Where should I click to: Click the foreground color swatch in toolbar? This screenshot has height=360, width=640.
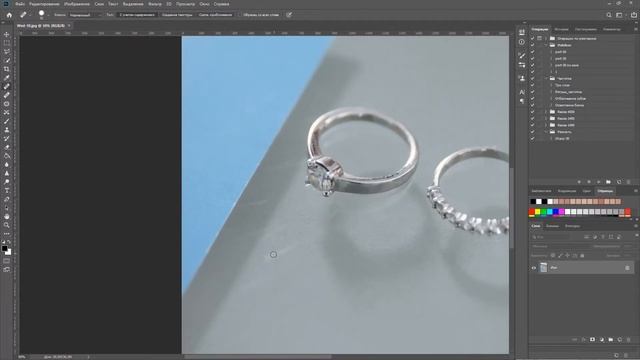(4, 248)
